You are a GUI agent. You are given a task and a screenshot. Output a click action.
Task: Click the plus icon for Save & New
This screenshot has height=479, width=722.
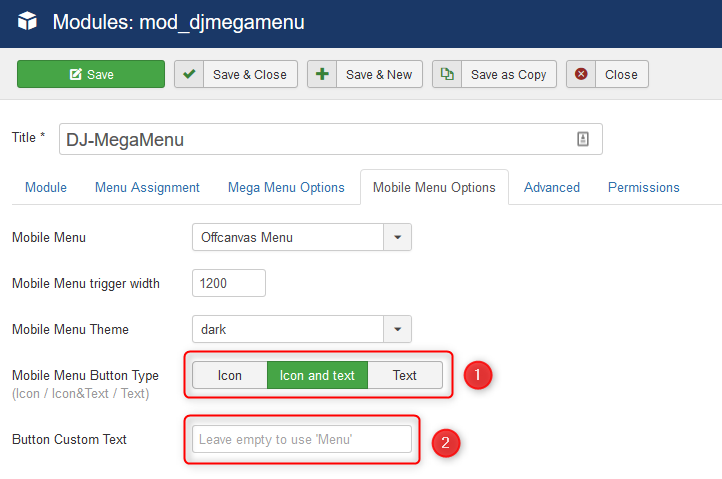point(322,74)
